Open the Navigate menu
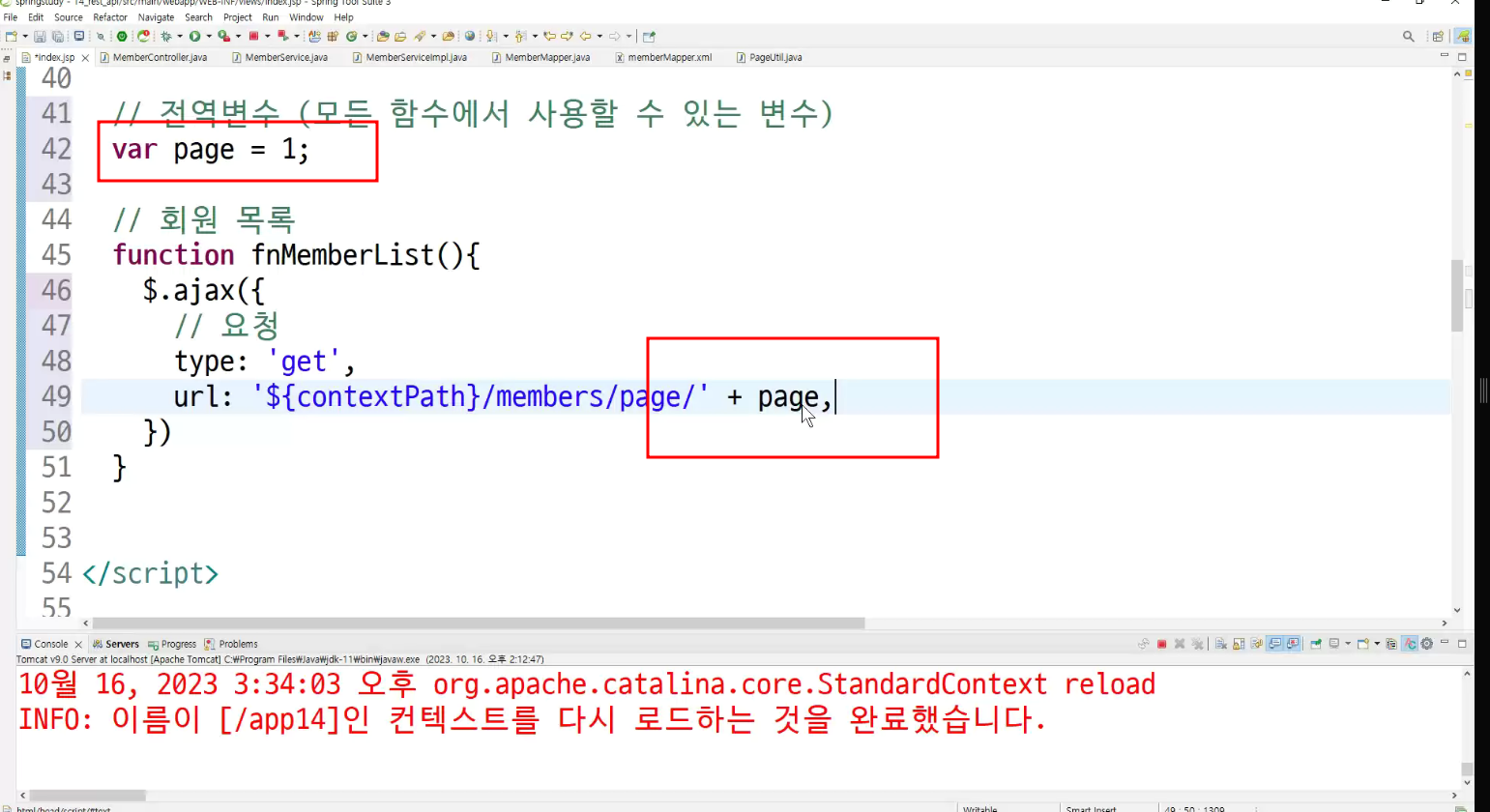 pos(156,17)
